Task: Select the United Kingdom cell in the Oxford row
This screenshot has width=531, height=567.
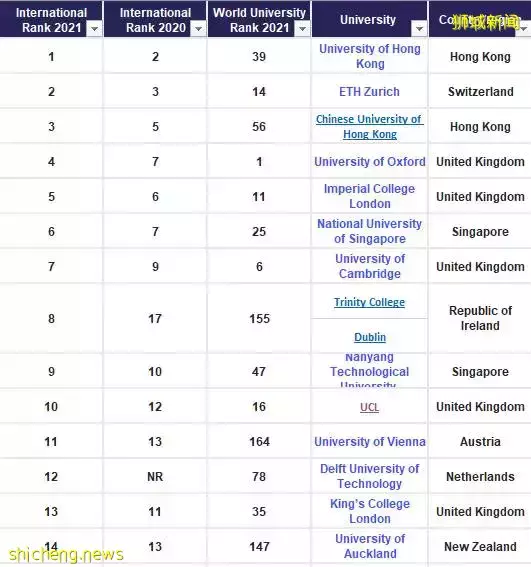Action: point(480,162)
